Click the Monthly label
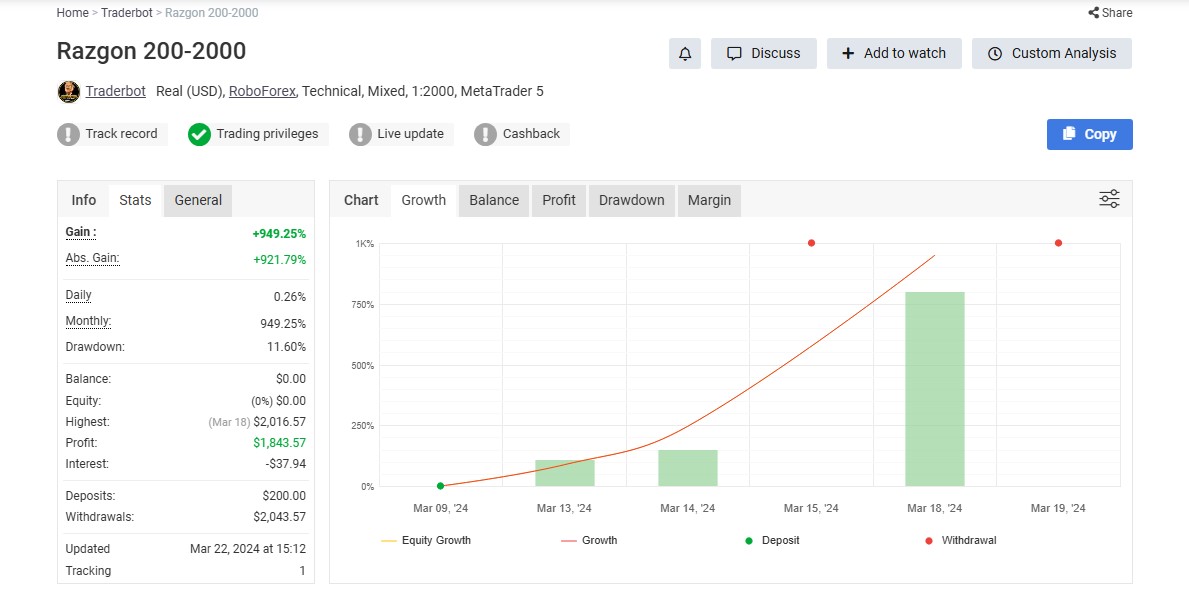The height and width of the screenshot is (594, 1189). click(x=88, y=321)
